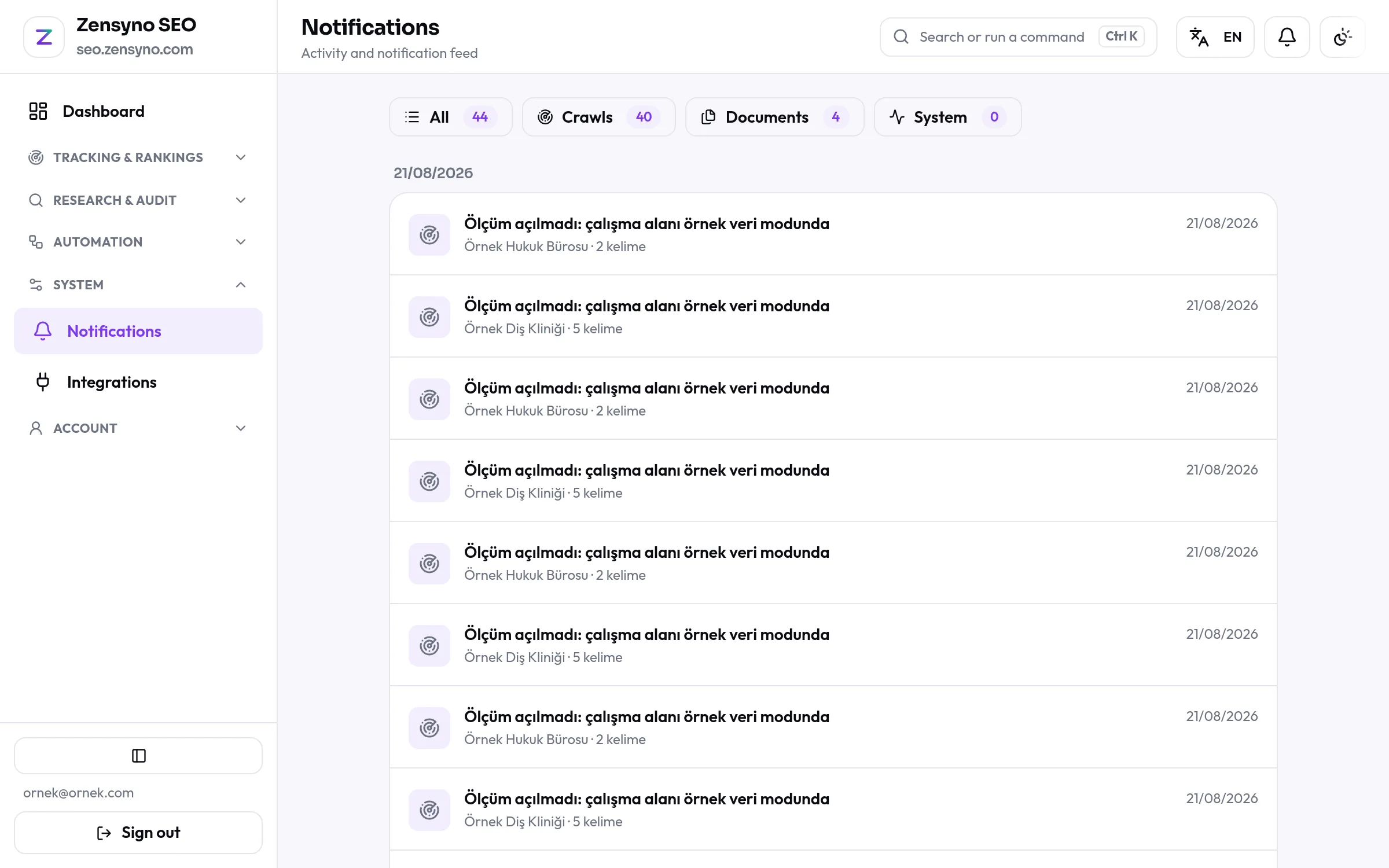Click the Zensyno Z logo icon
This screenshot has height=868, width=1389.
44,37
